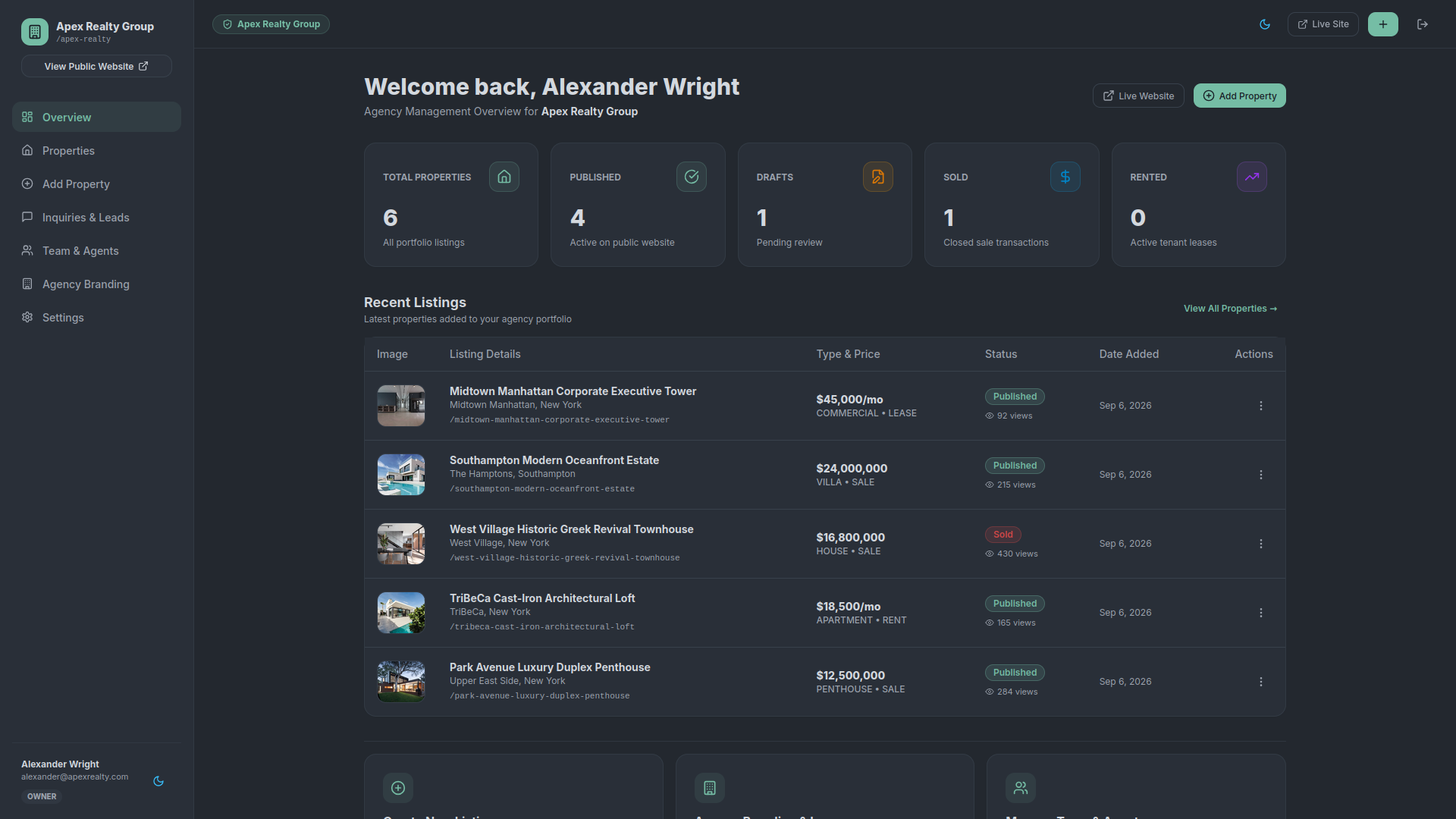Toggle dark mode moon icon in top bar

pos(1265,24)
